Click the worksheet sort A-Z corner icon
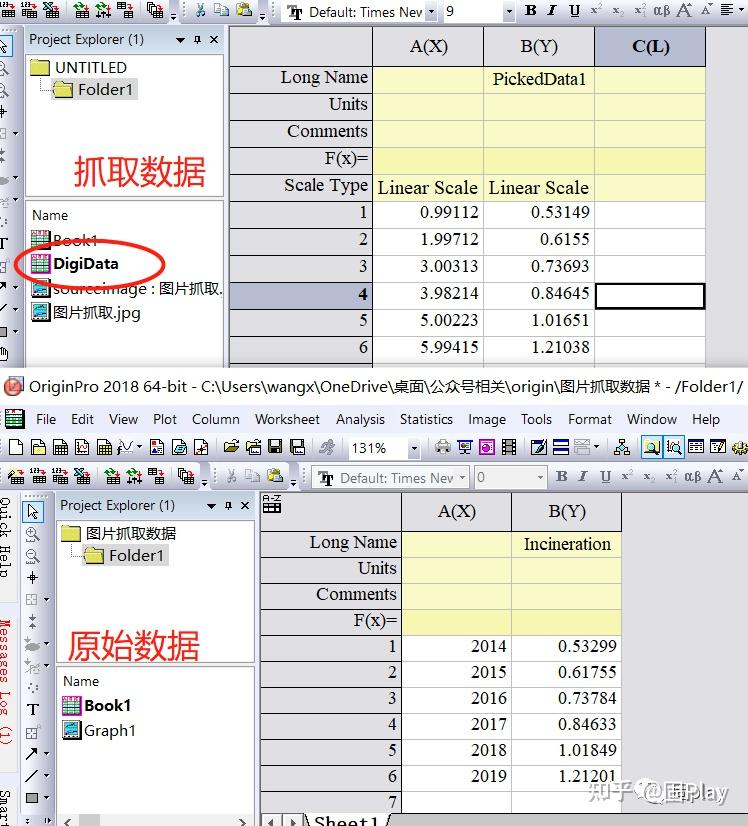748x826 pixels. click(x=272, y=504)
